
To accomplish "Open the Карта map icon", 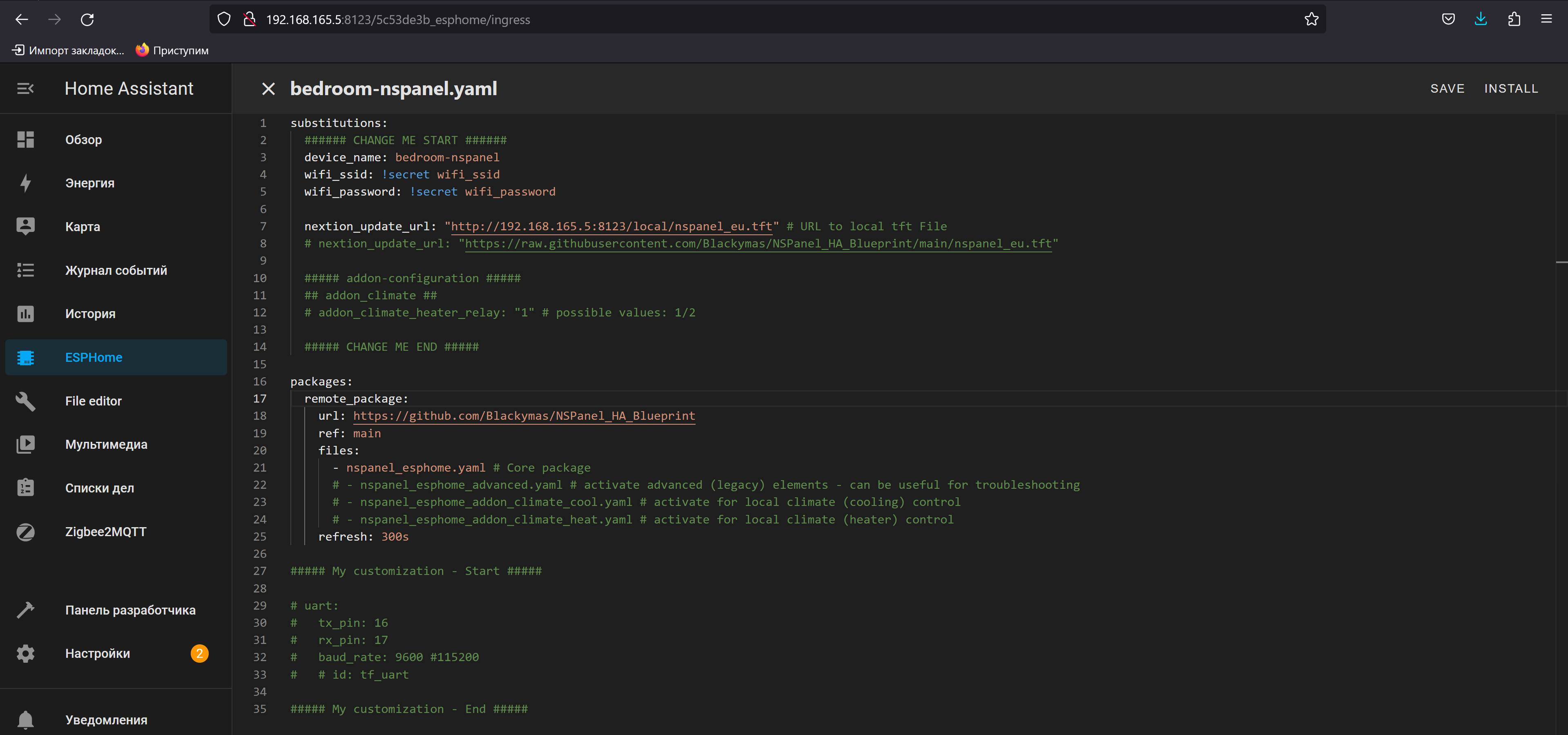I will point(26,226).
